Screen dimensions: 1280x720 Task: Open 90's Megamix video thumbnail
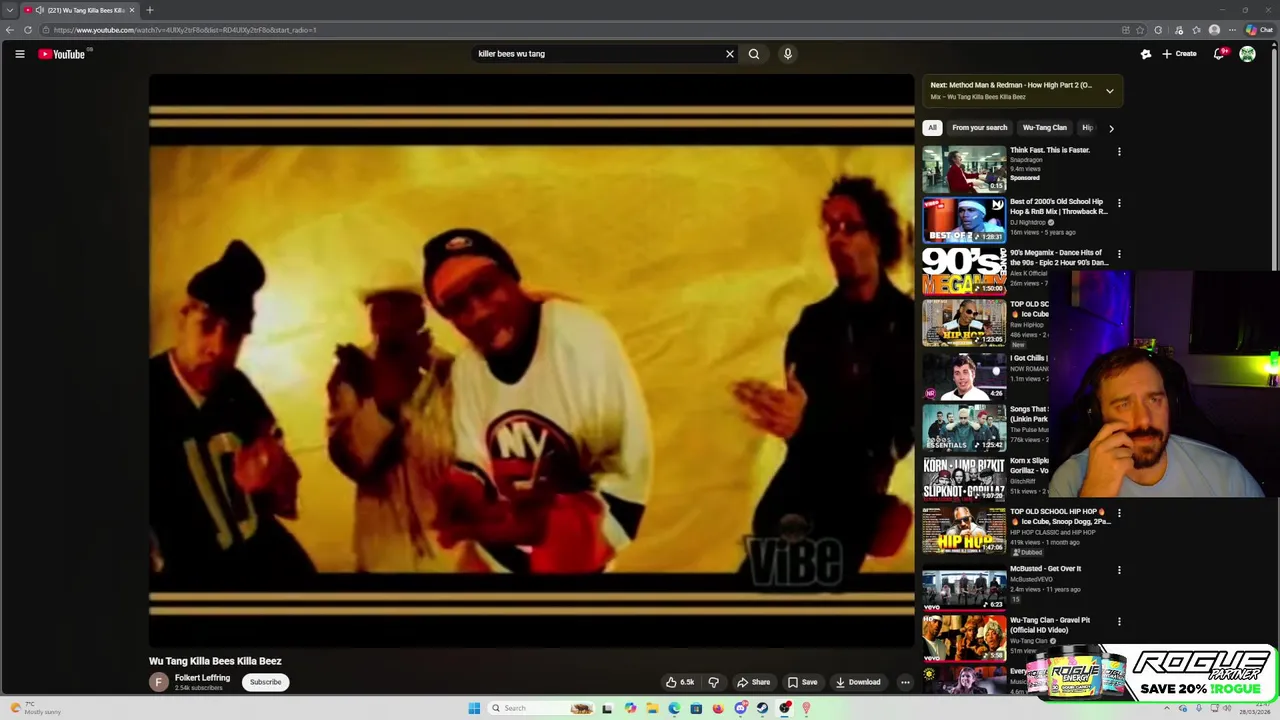(964, 271)
